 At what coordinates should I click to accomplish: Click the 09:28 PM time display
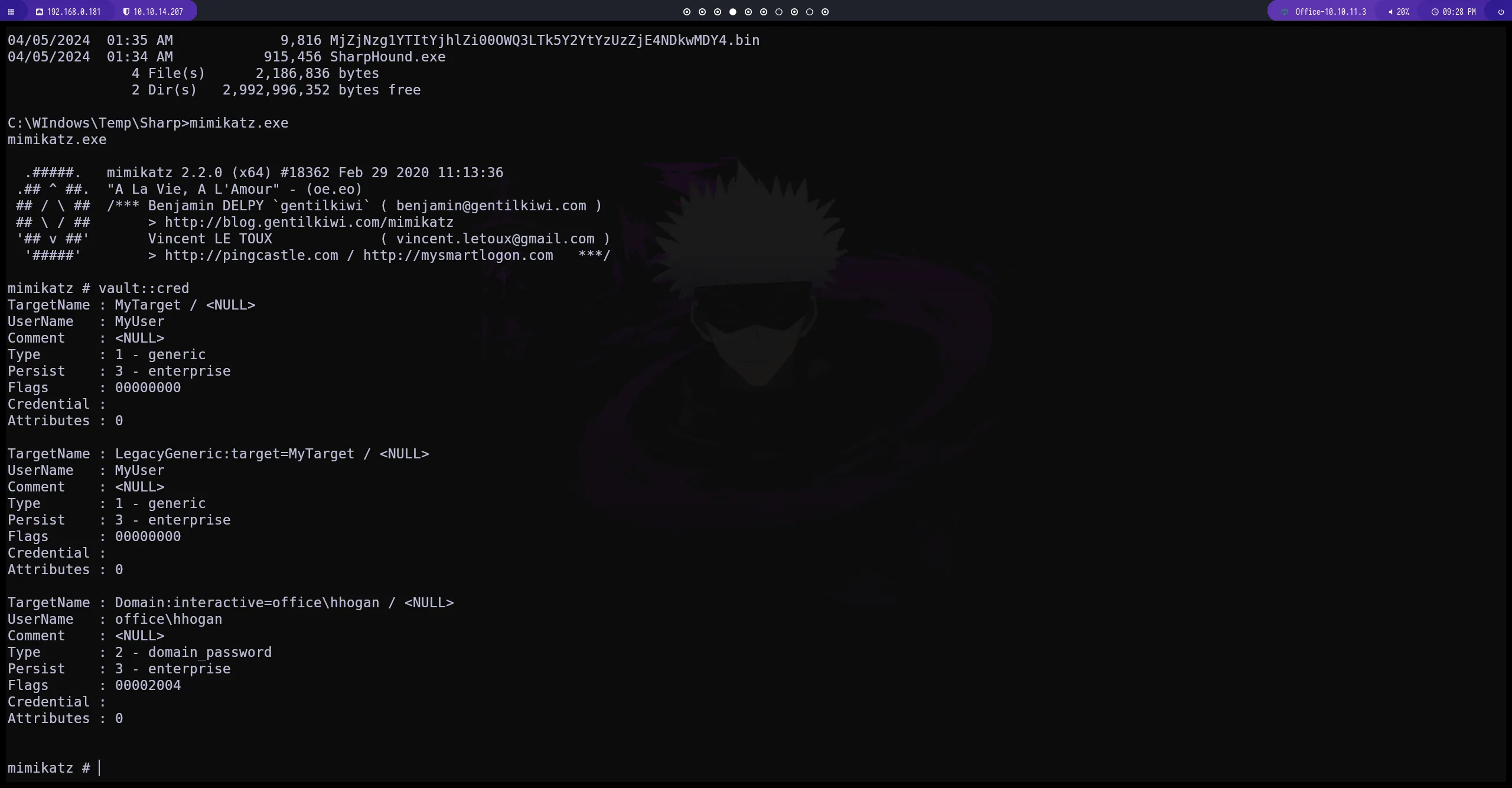1459,12
